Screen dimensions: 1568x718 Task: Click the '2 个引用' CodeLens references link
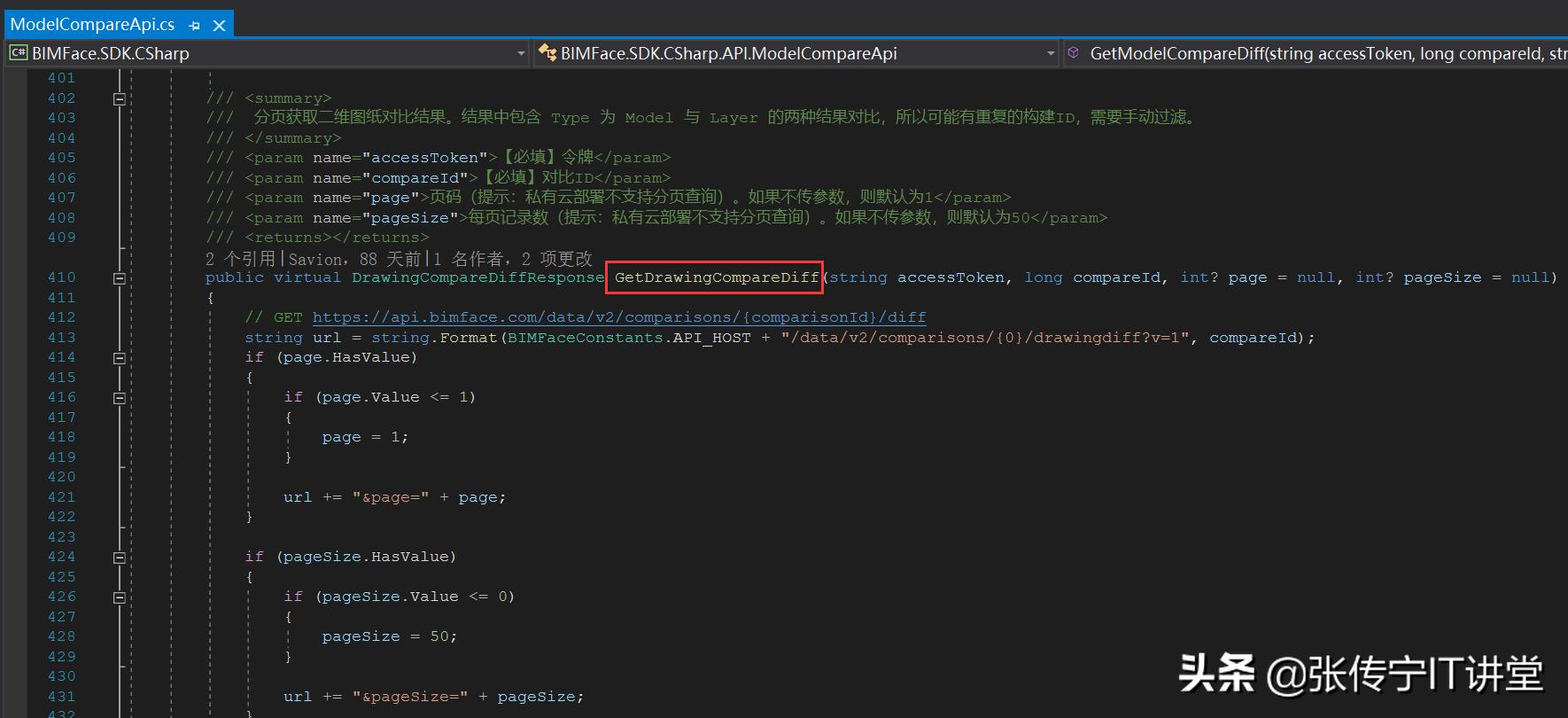coord(241,259)
